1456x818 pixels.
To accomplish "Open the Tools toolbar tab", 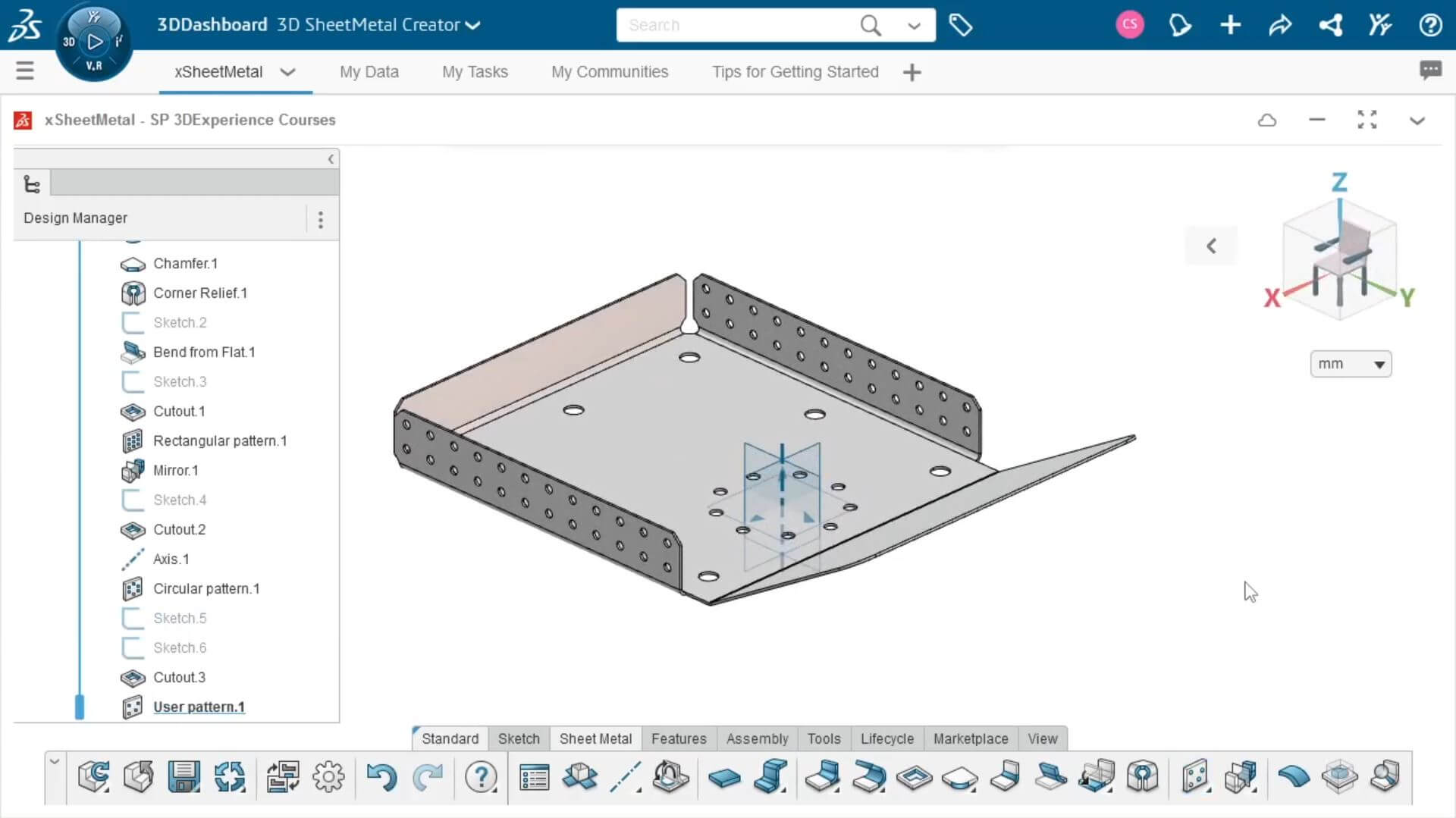I will (824, 738).
